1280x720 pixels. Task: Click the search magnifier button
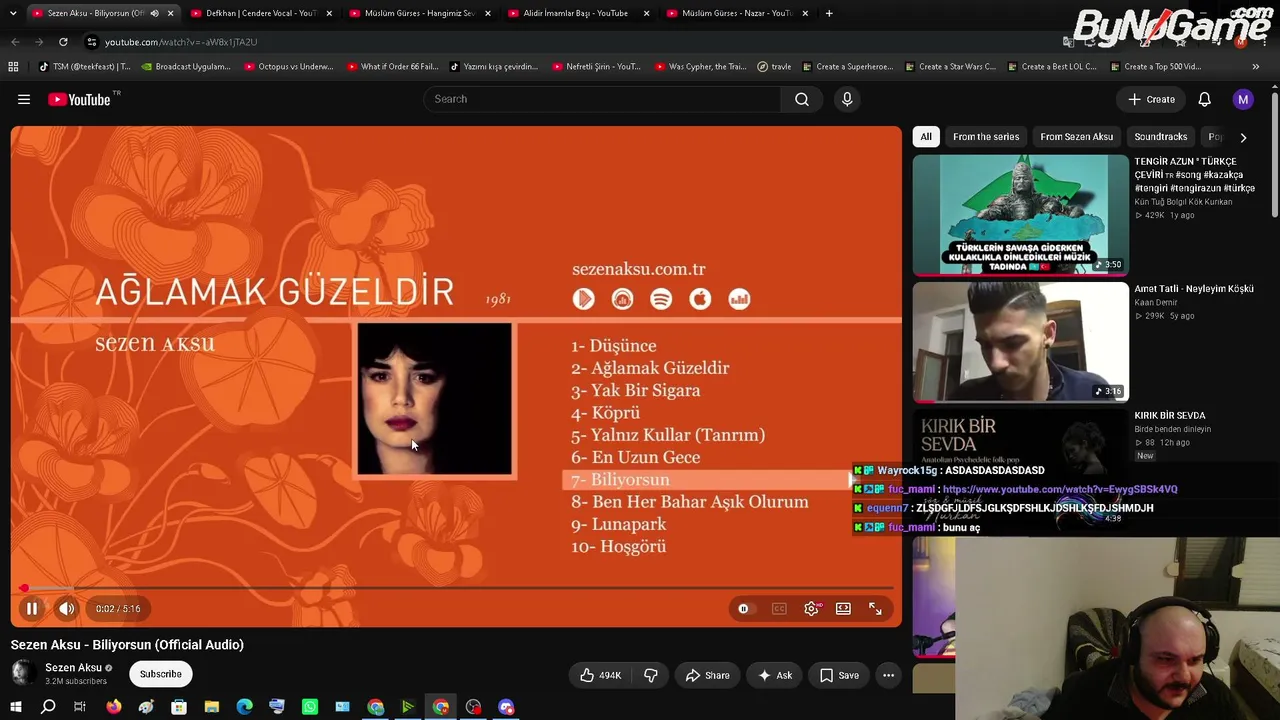[x=802, y=99]
